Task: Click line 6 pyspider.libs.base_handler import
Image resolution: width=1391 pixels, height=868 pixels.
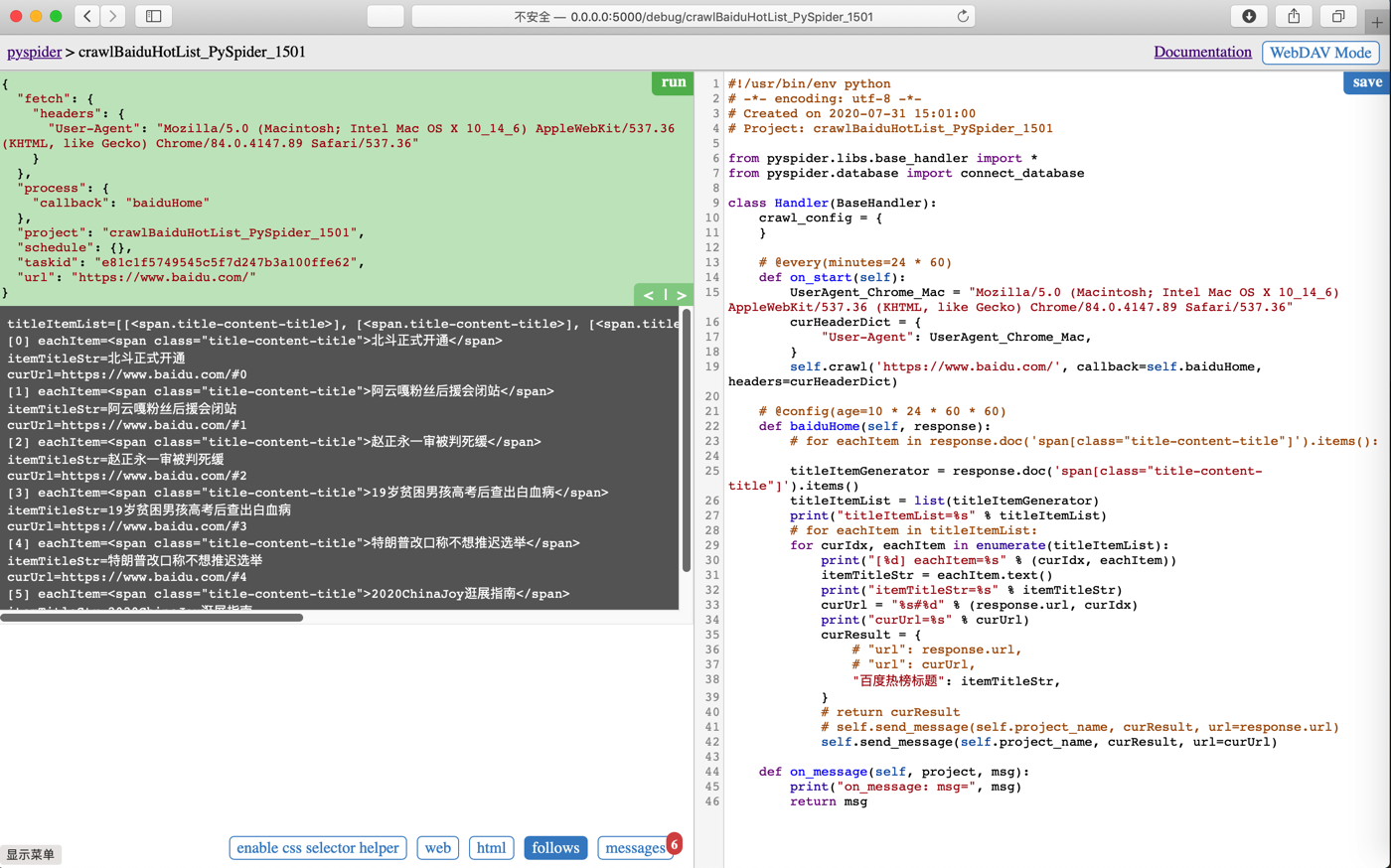Action: tap(882, 158)
